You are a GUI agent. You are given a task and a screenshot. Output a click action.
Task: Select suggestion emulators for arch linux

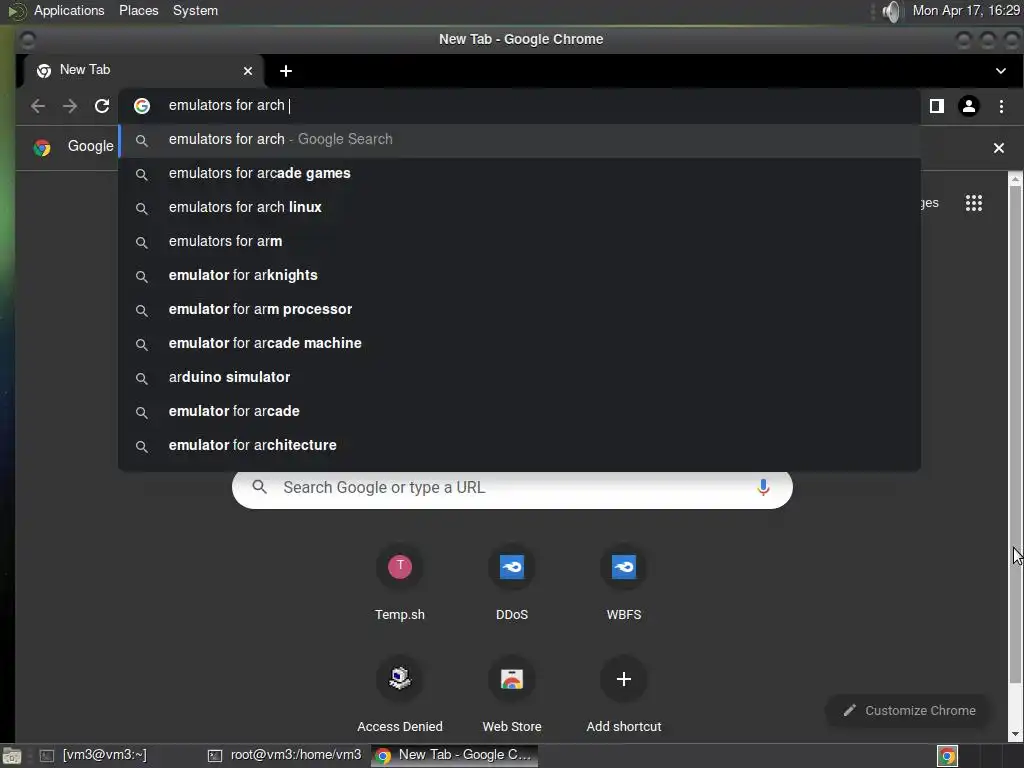tap(520, 208)
